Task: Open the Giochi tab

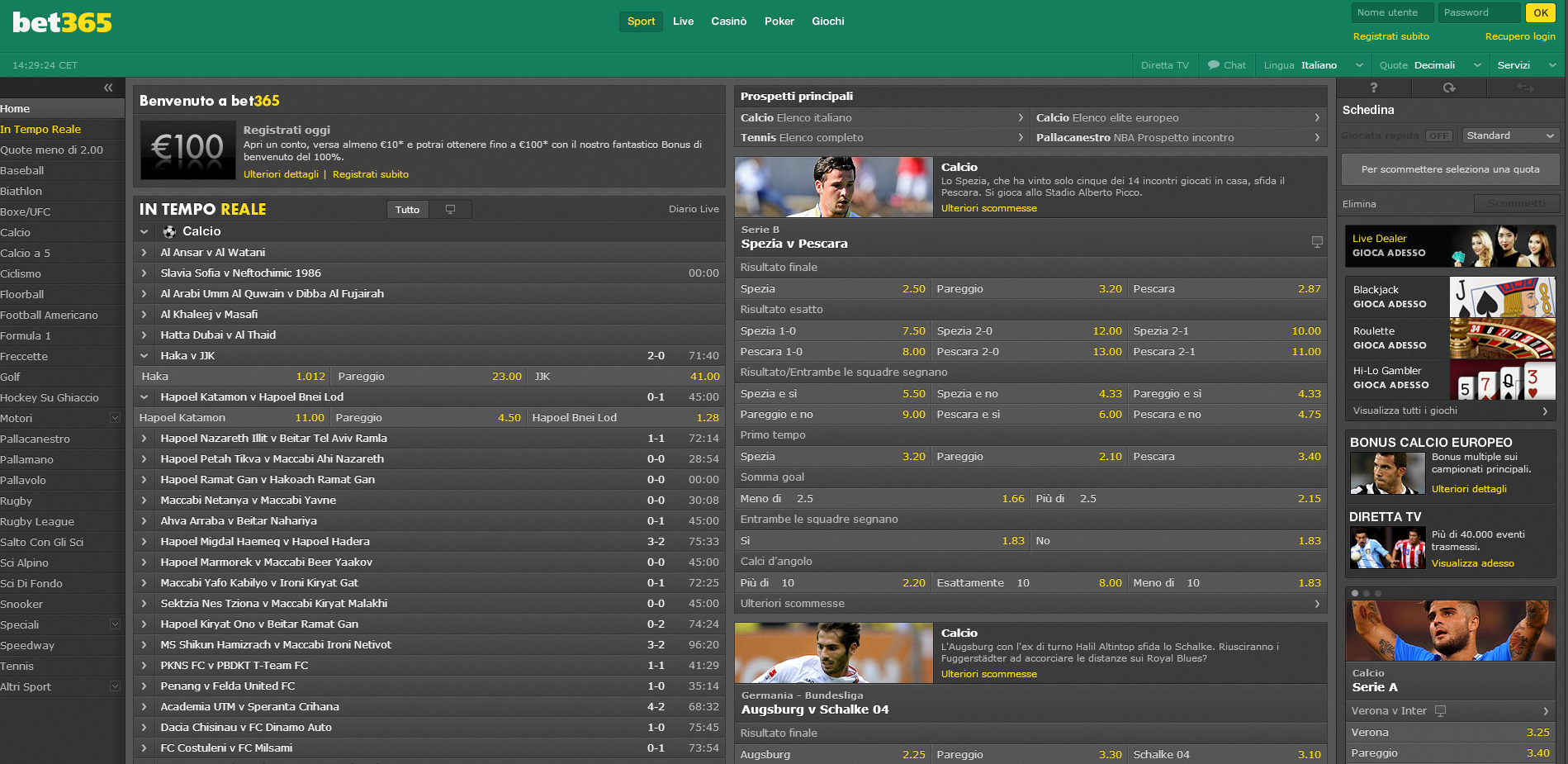Action: (827, 21)
